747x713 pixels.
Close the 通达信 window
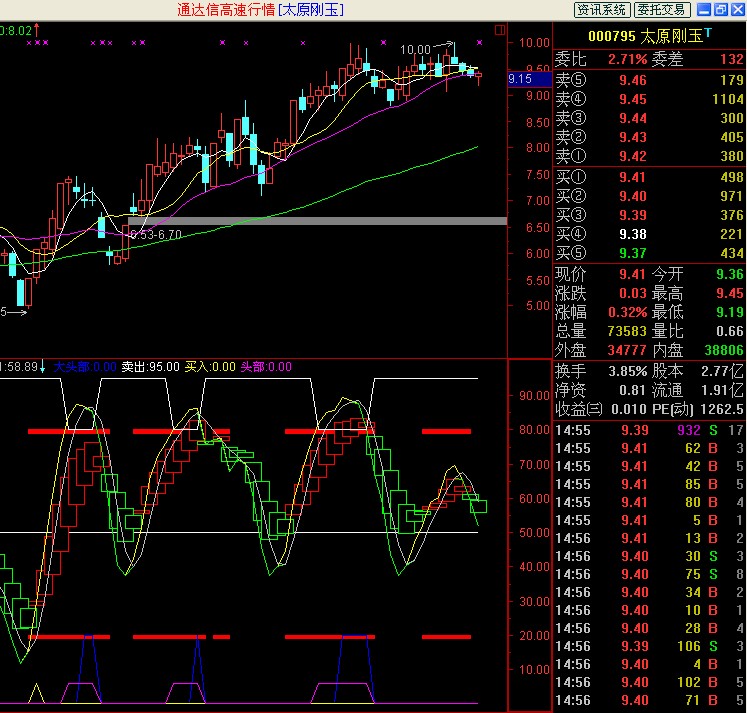pos(738,10)
